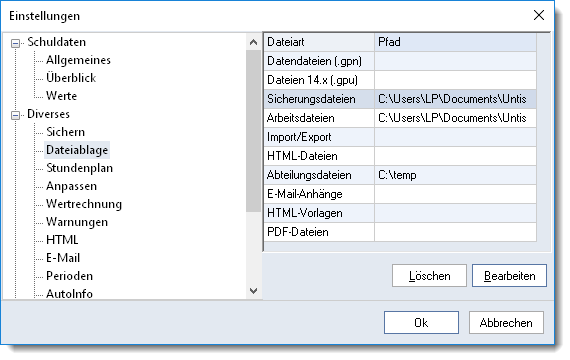This screenshot has height=360, width=570.
Task: Click the Arbeitsdateien path cell
Action: 455,118
